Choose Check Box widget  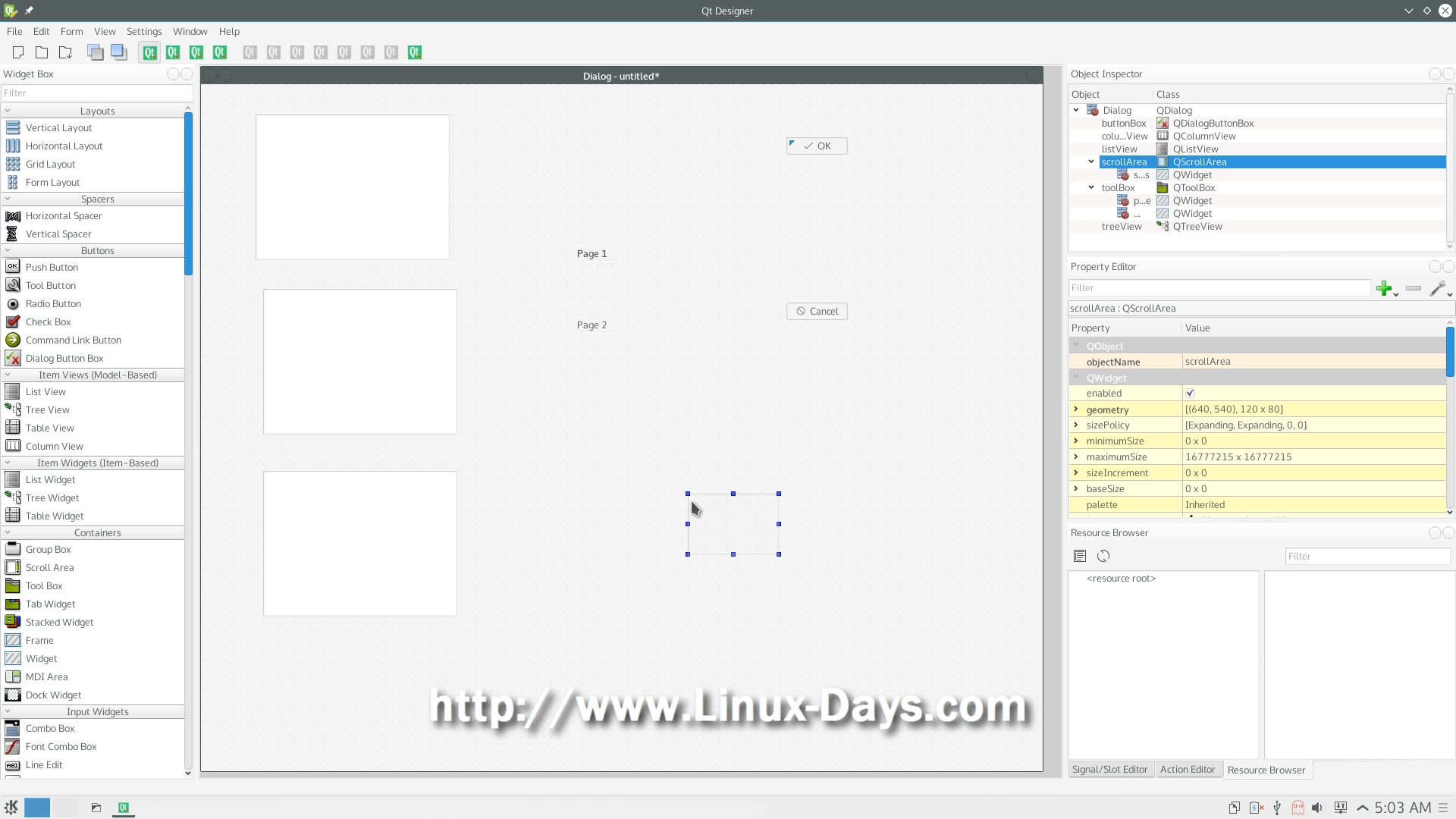tap(48, 322)
